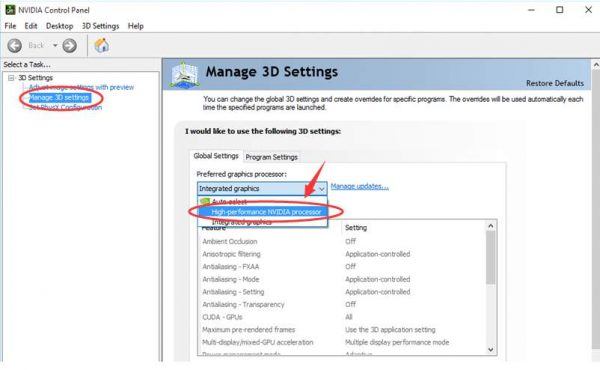
Task: Select Manage 3D settings in task tree
Action: [x=60, y=98]
